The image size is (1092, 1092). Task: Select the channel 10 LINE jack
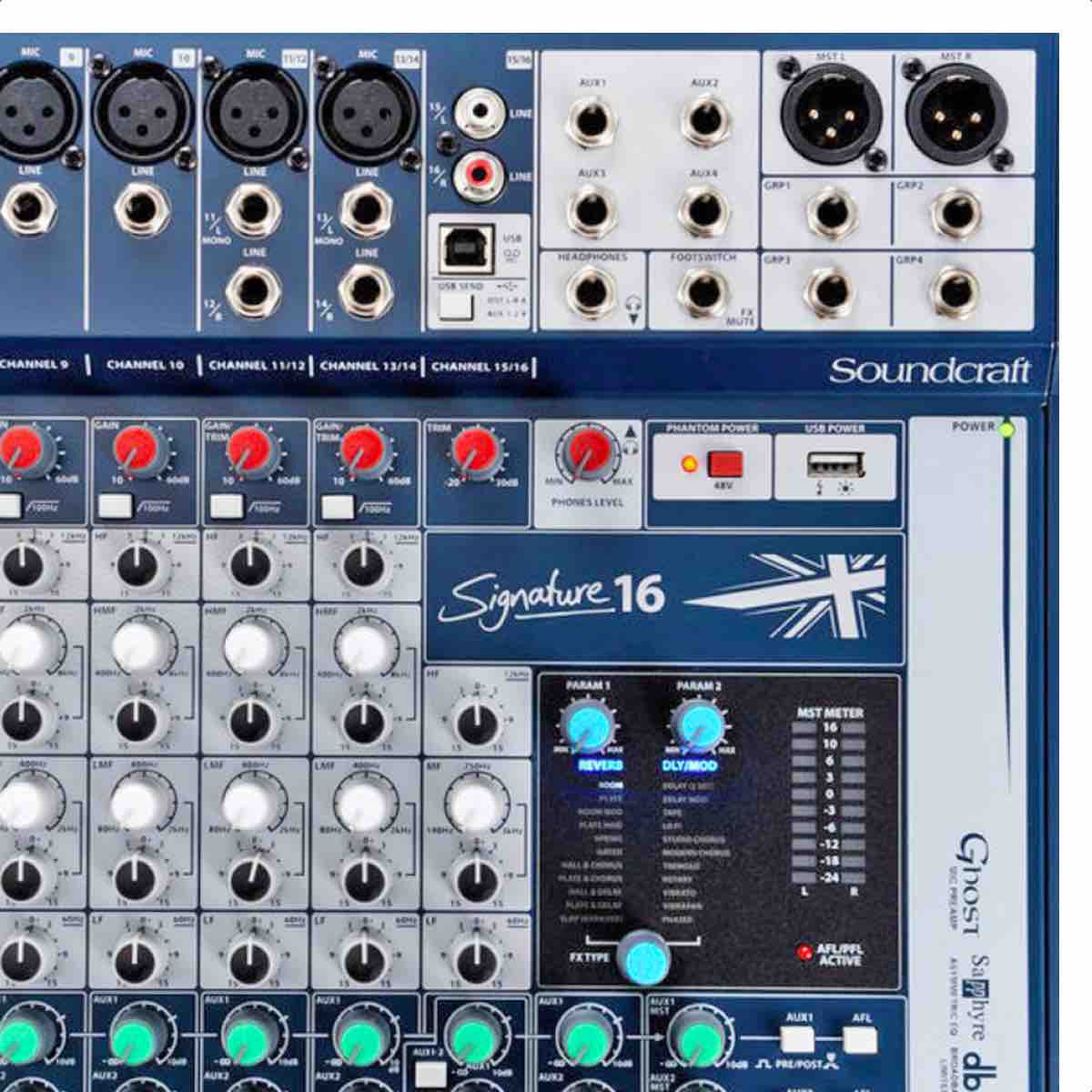142,209
